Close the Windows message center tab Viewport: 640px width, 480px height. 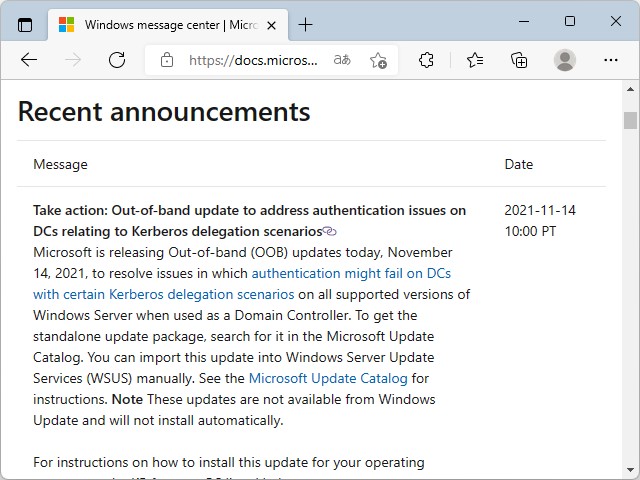click(x=273, y=24)
